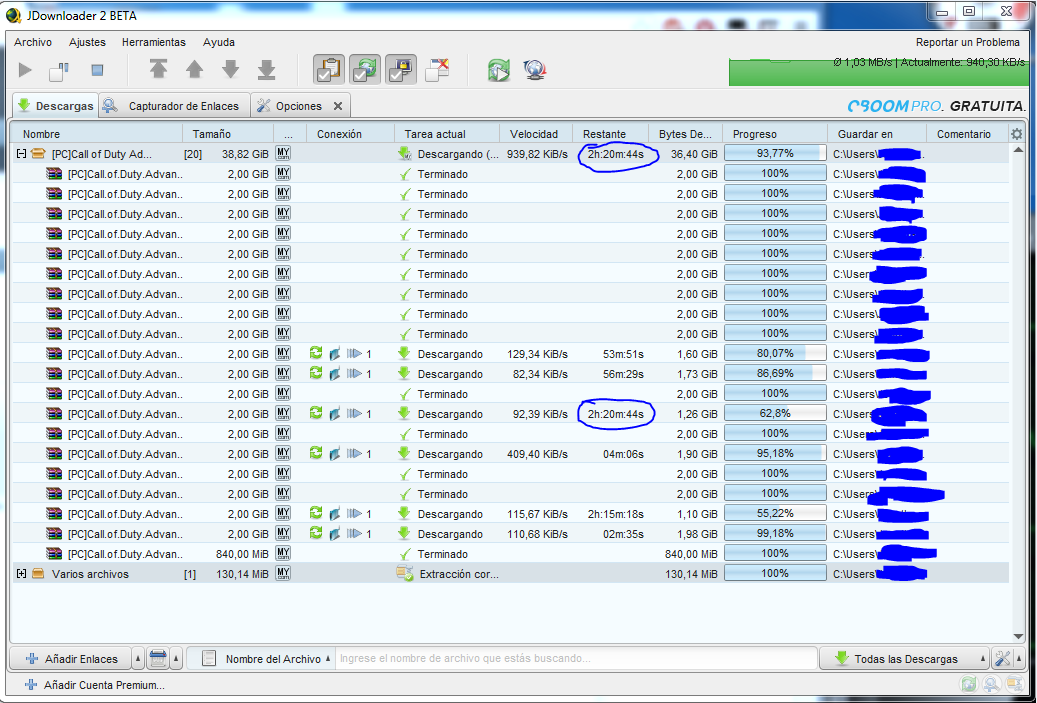Screen dimensions: 1037x703
Task: Click the RAR archive icon in the 840,00 MiB file row
Action: pos(54,554)
